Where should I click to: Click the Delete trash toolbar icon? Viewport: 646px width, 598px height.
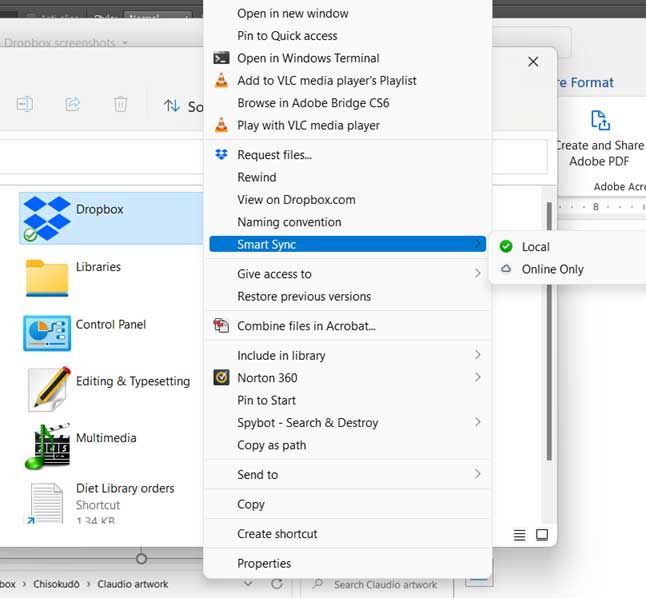[120, 104]
